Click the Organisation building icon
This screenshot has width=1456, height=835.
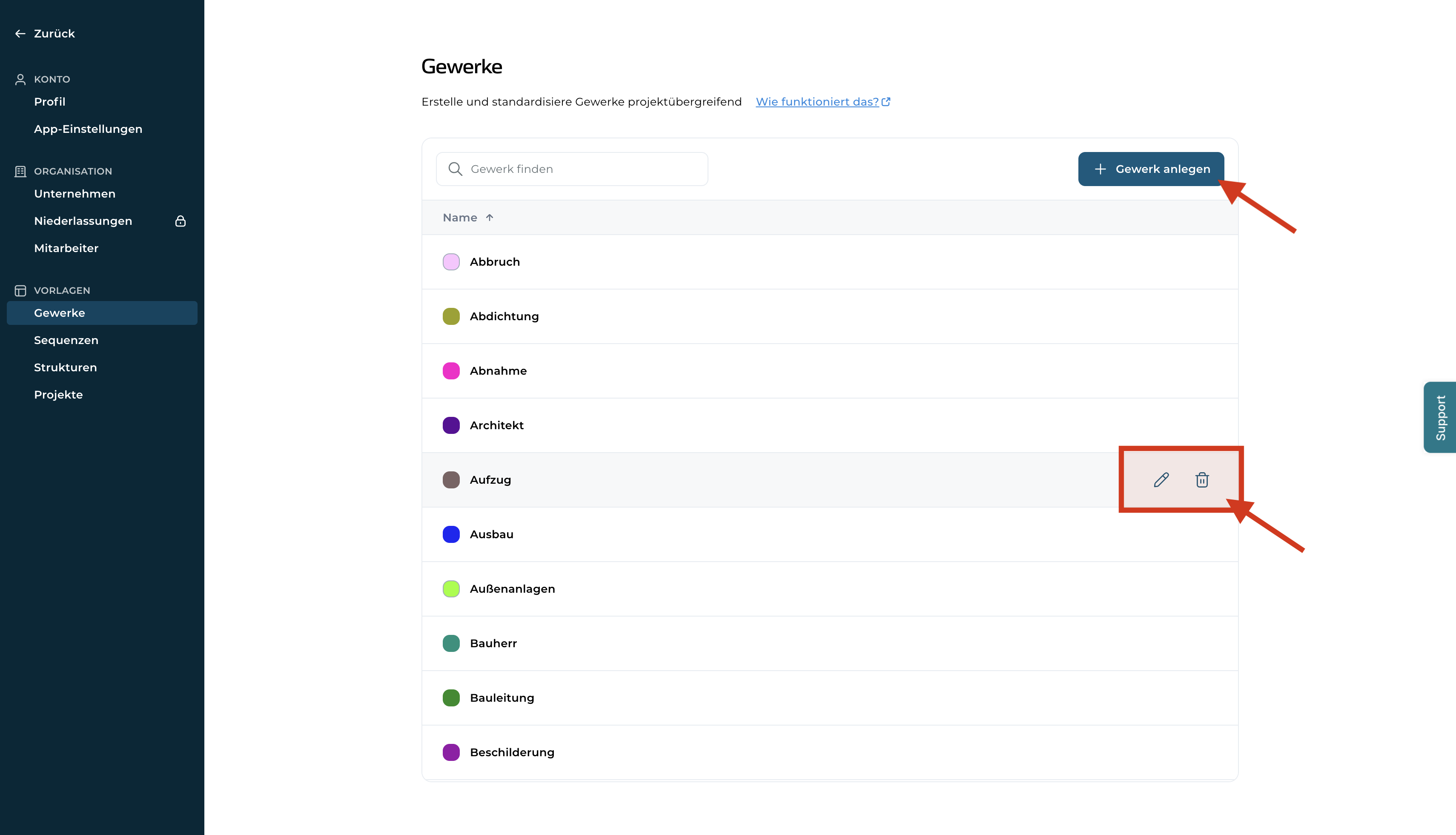[x=20, y=172]
